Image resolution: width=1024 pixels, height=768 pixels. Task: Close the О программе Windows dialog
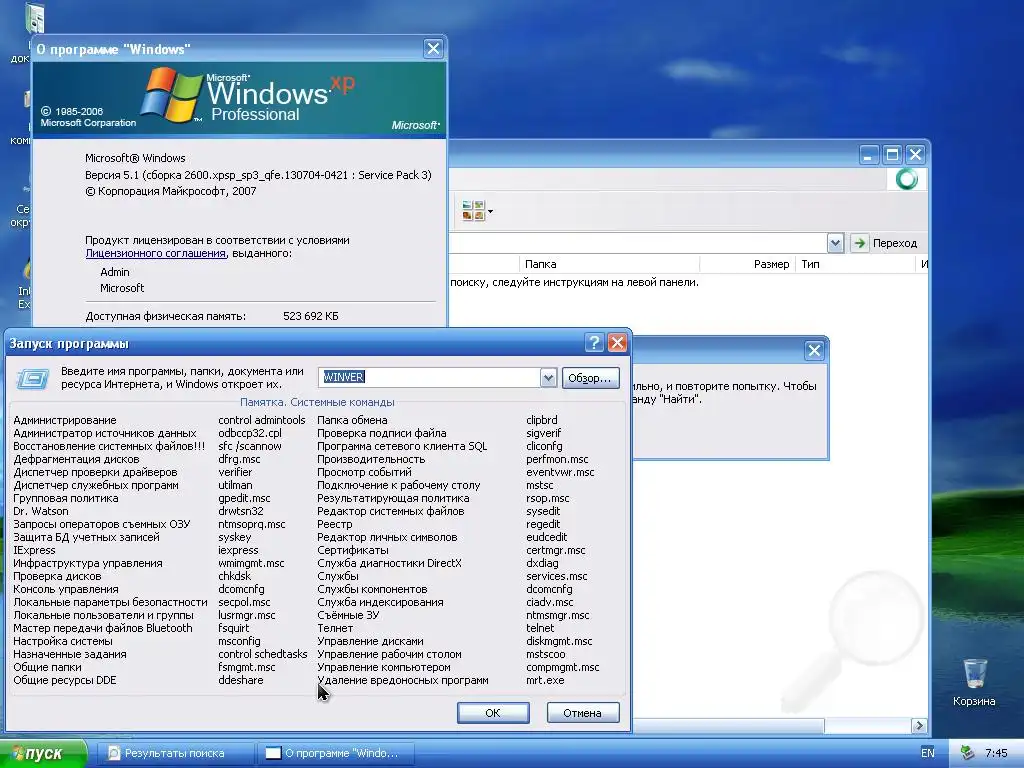coord(433,49)
